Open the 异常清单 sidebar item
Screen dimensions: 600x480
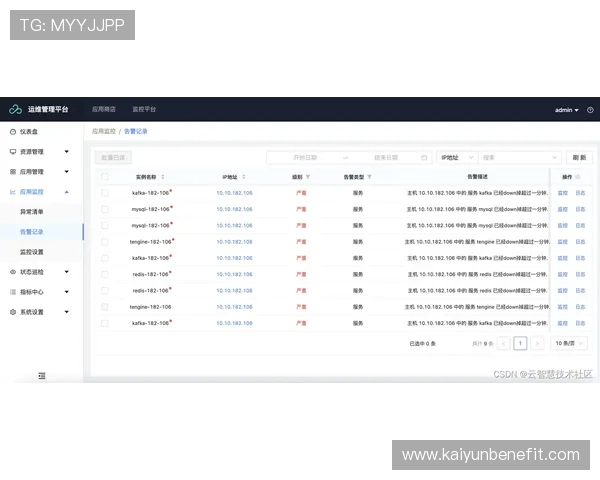pos(31,212)
